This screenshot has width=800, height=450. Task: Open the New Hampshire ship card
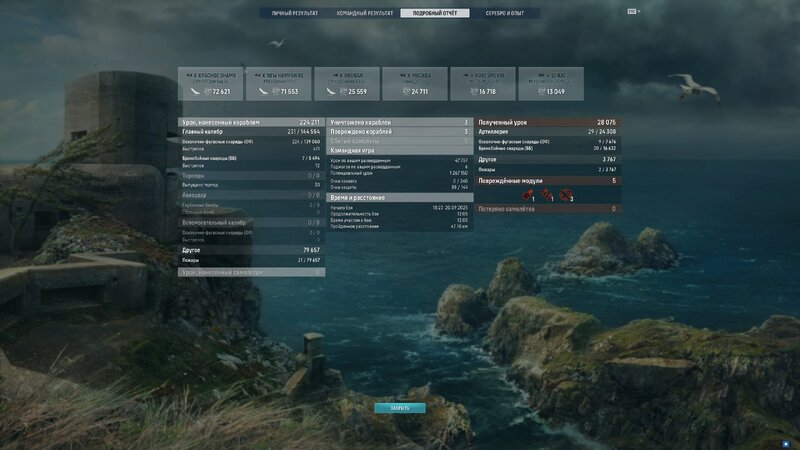tap(279, 84)
